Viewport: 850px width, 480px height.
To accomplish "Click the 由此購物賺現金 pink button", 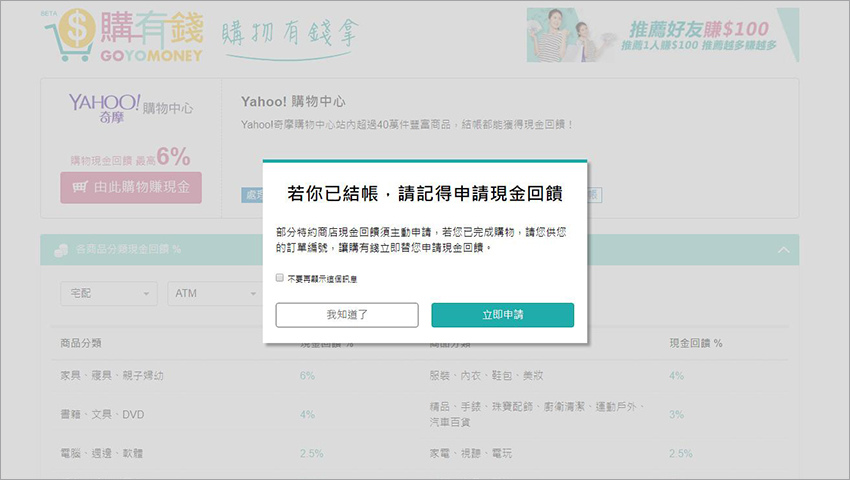I will 131,188.
